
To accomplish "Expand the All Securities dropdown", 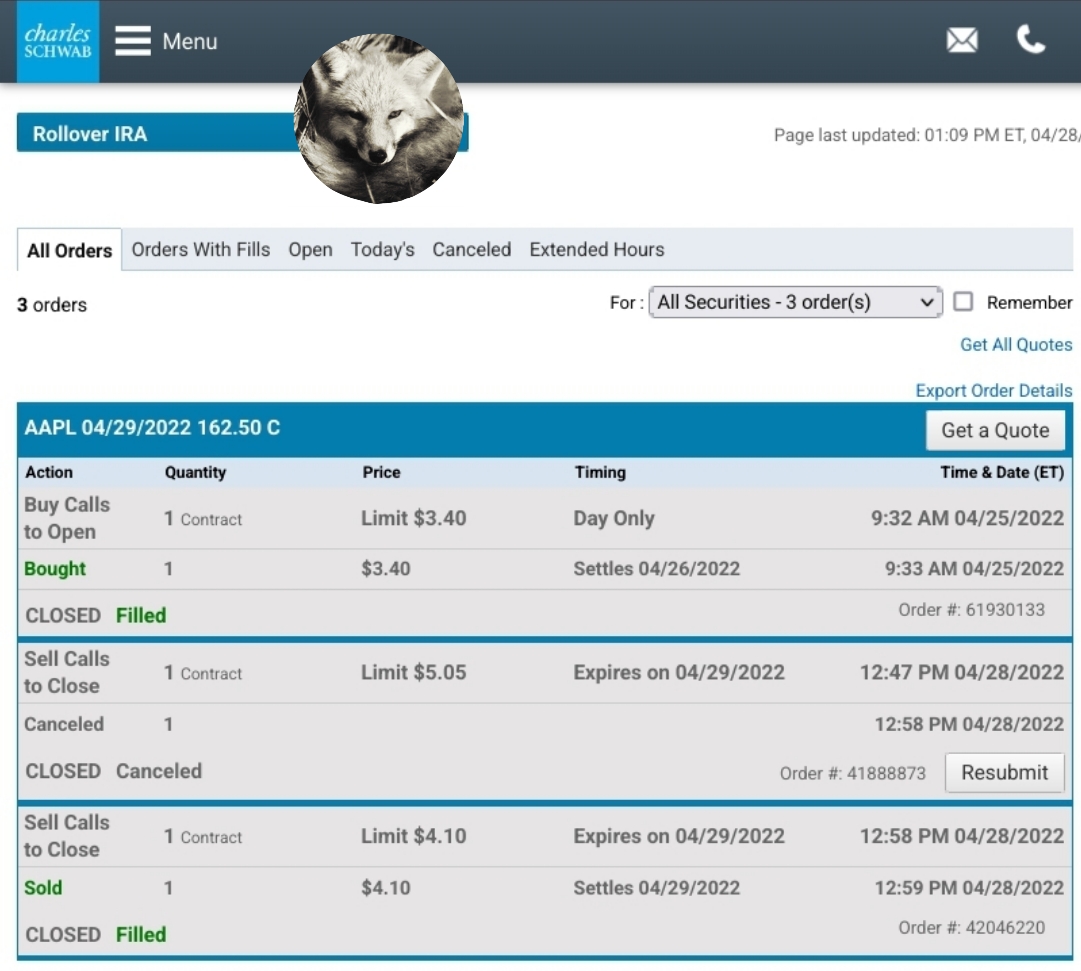I will 795,302.
